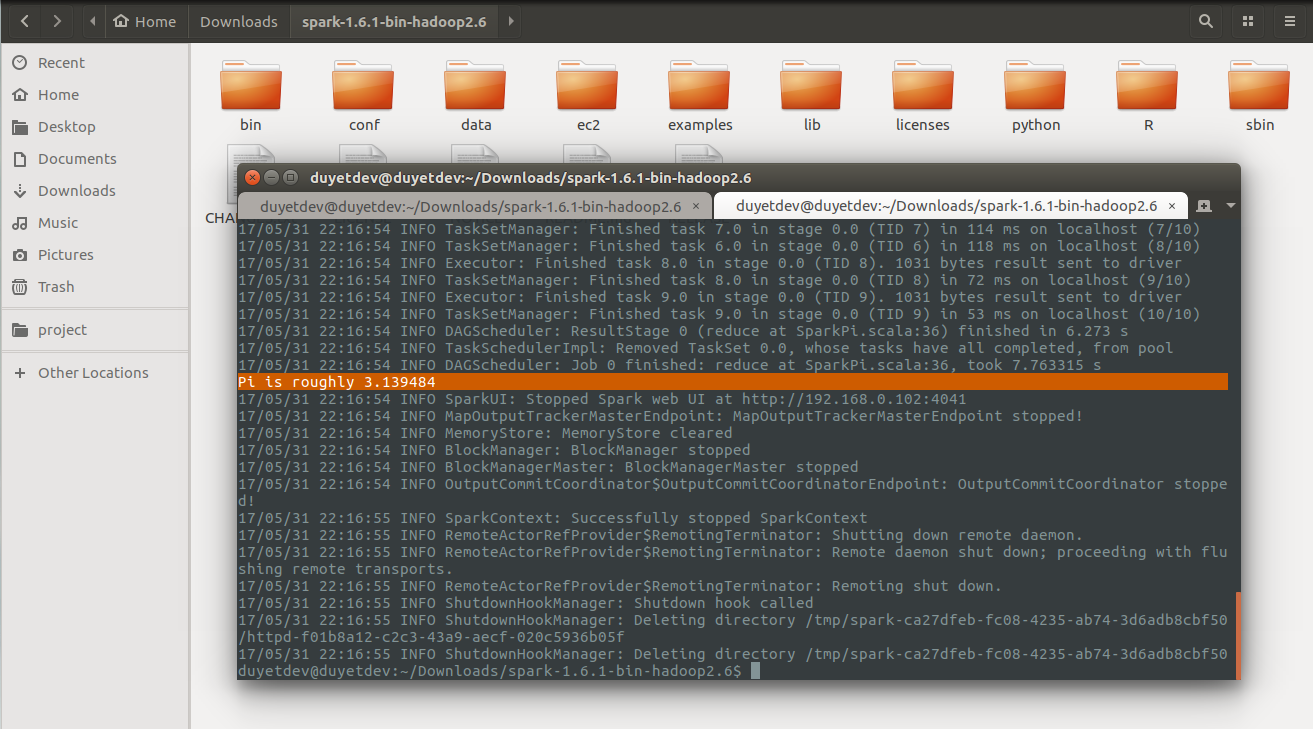The height and width of the screenshot is (729, 1313).
Task: Show earlier path segments with left arrow
Action: coord(93,21)
